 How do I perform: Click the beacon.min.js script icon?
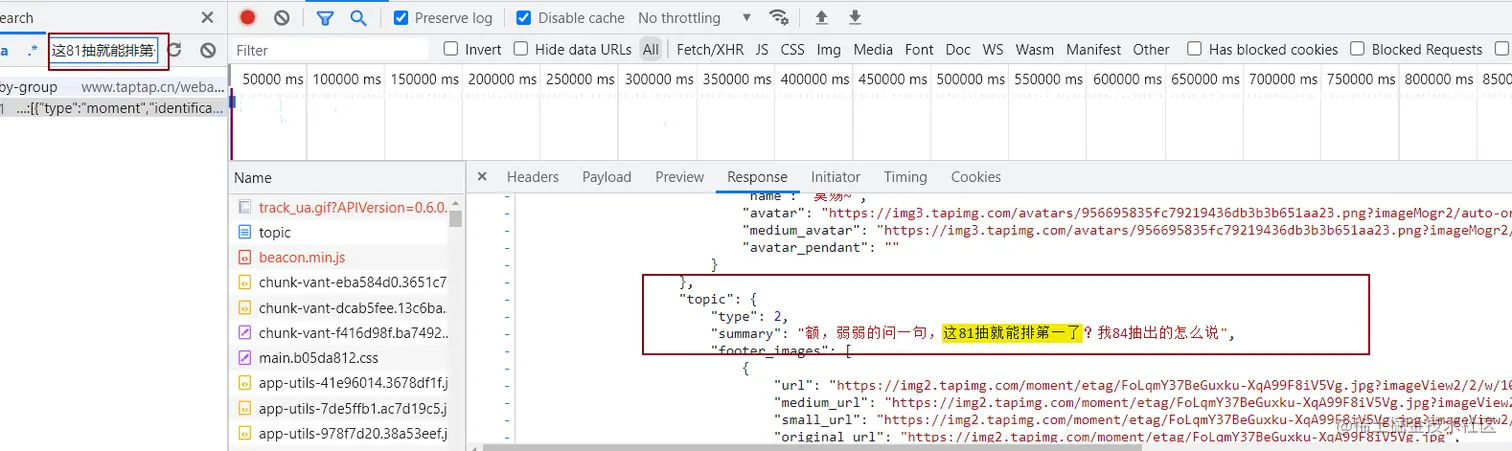pos(245,257)
